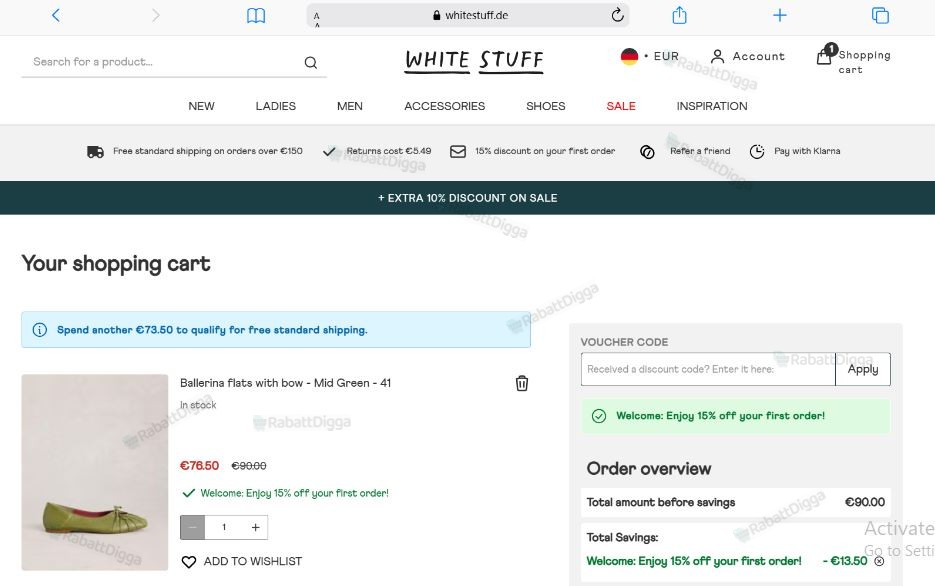Click 'Refer a friend' link

point(700,151)
